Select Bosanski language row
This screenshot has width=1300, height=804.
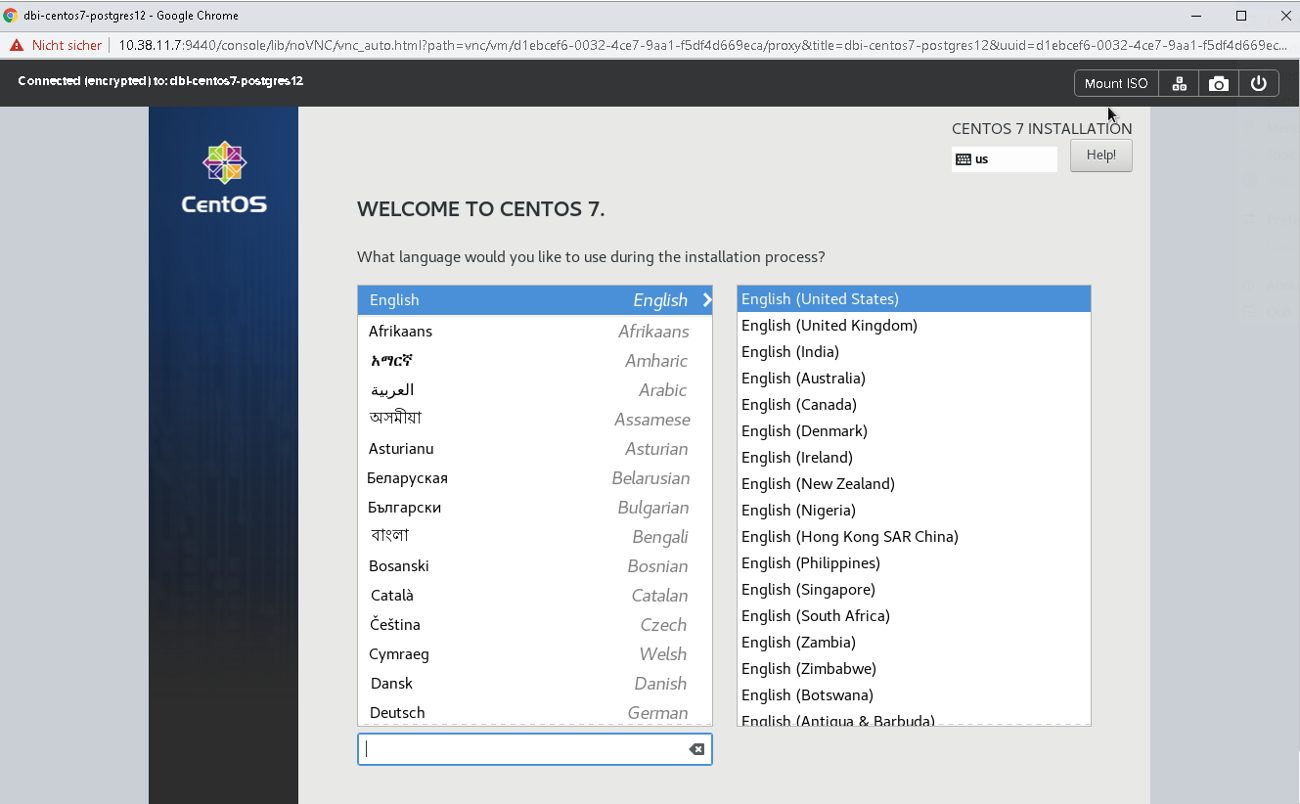coord(535,566)
